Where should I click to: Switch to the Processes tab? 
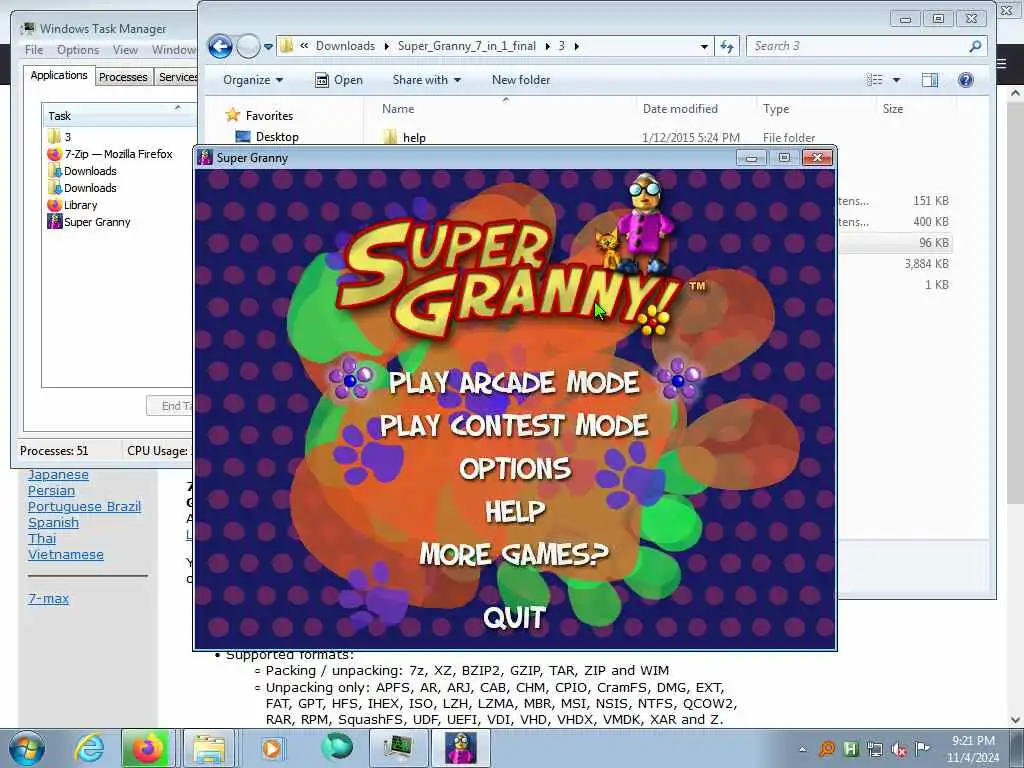tap(123, 77)
